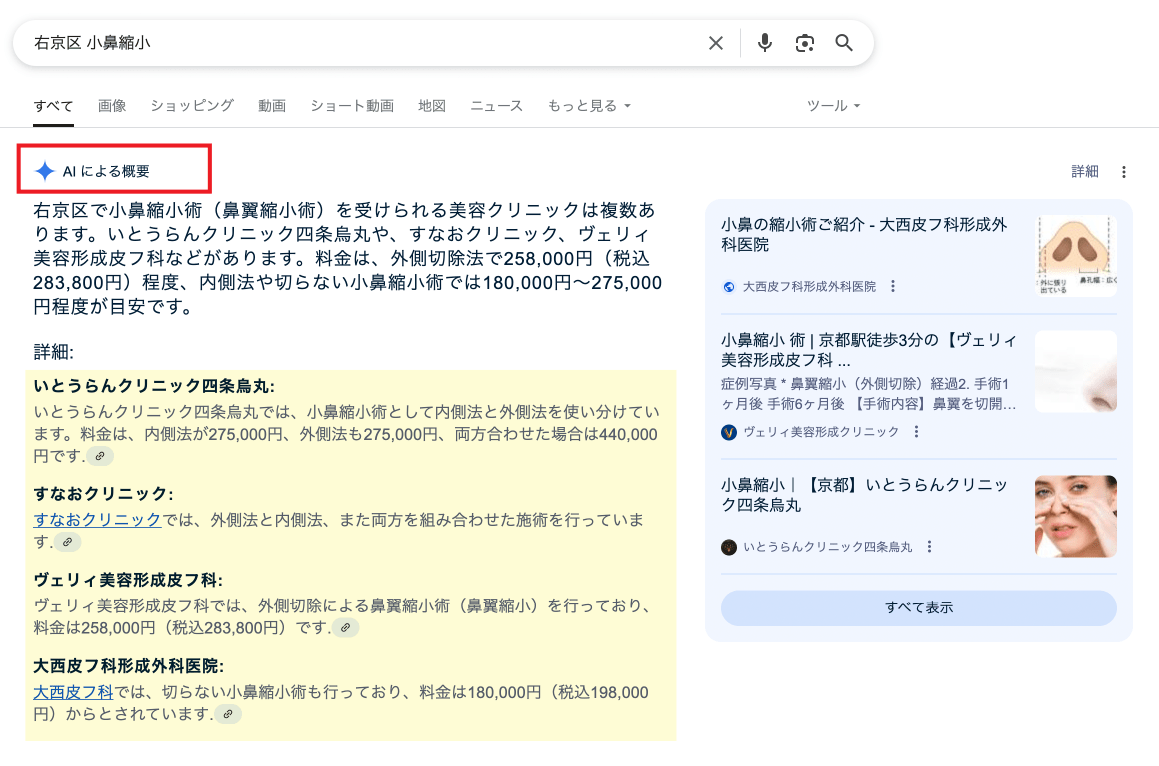
Task: Click the 詳細 link at top right
Action: click(1084, 172)
